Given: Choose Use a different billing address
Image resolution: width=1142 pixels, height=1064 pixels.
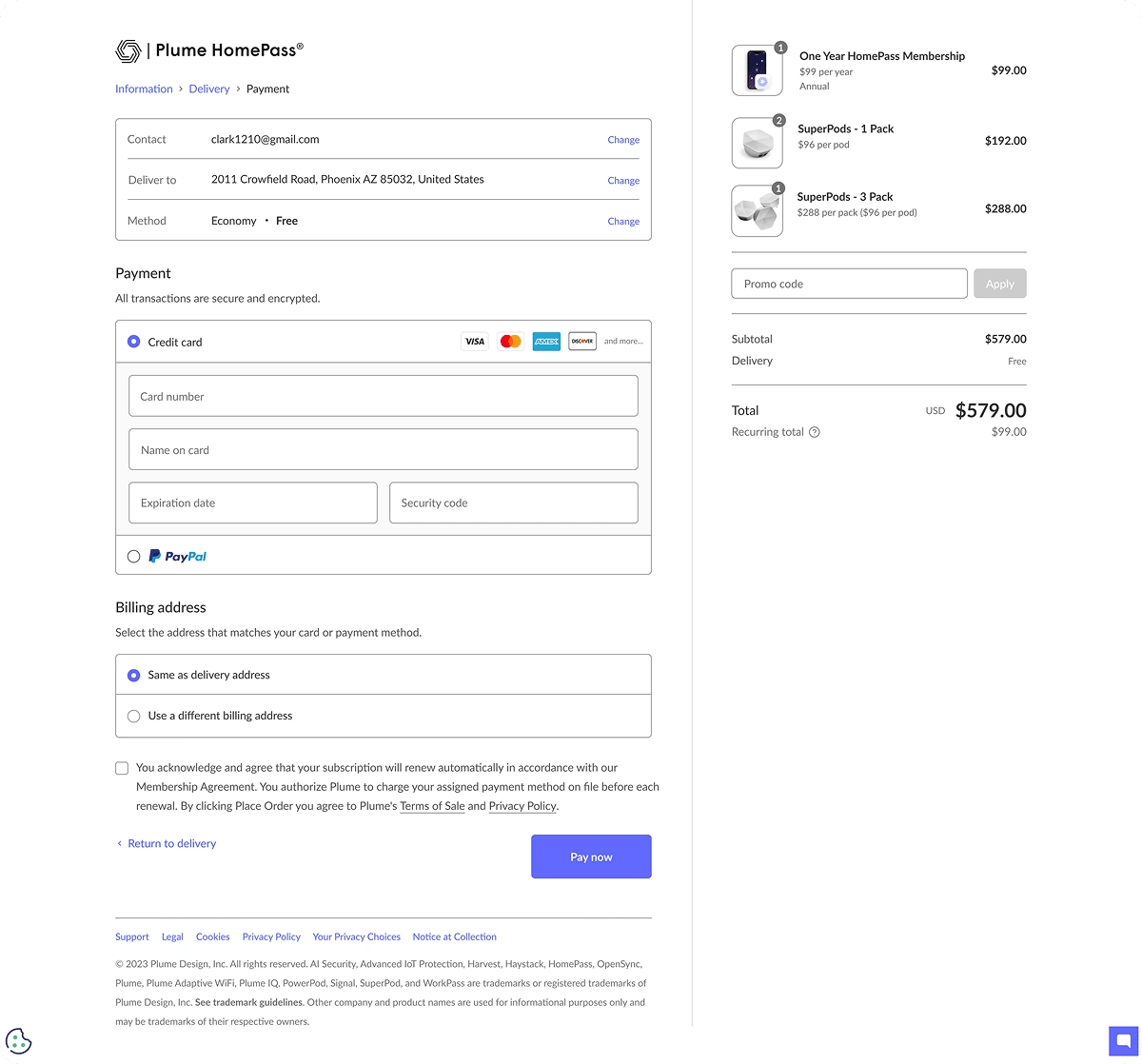Looking at the screenshot, I should [x=134, y=716].
